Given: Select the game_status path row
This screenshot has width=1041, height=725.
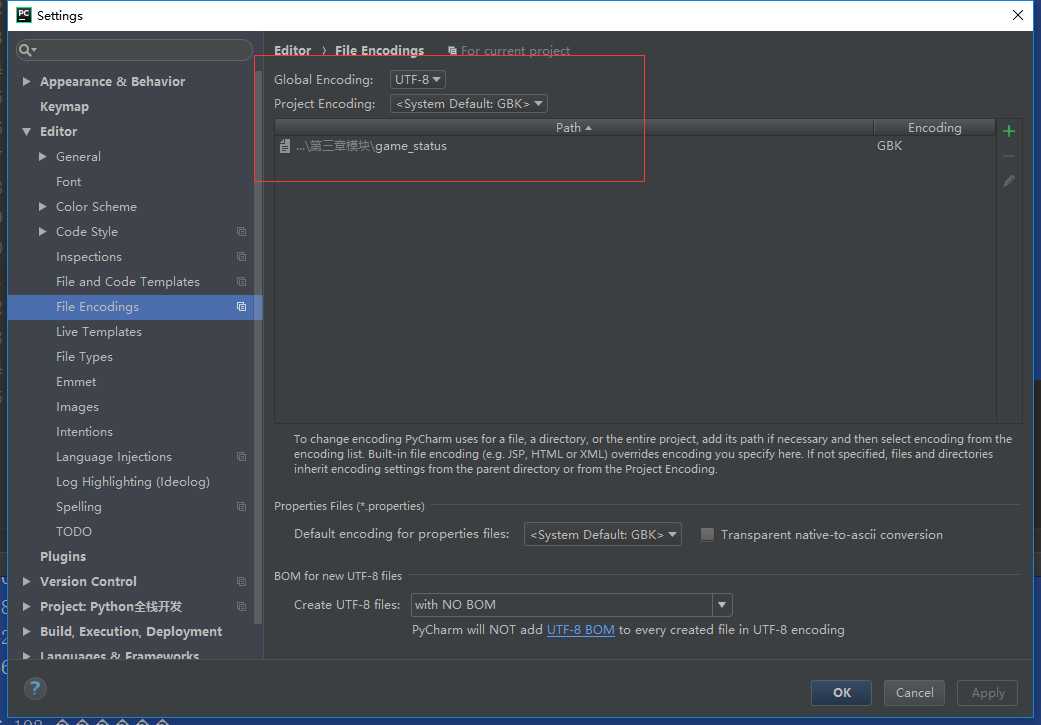Looking at the screenshot, I should [x=635, y=146].
